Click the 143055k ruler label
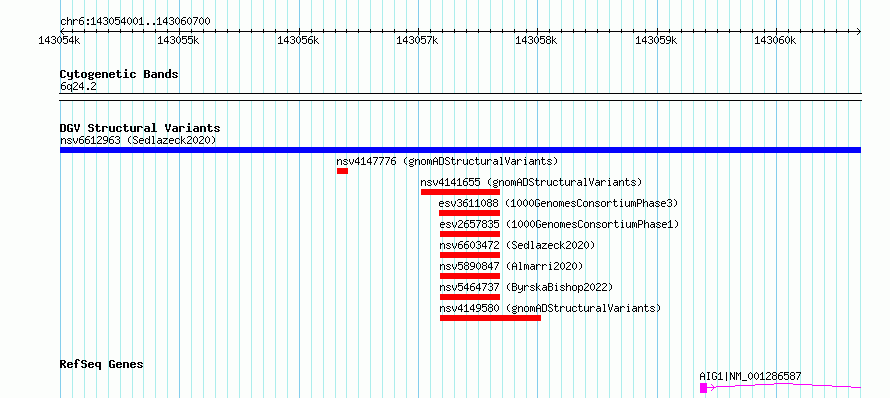 coord(178,40)
